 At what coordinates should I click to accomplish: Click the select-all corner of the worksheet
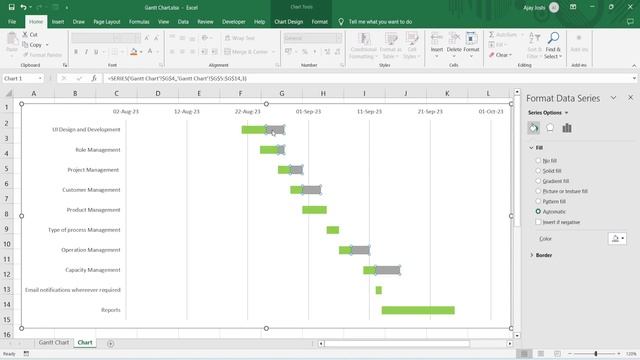tap(8, 93)
